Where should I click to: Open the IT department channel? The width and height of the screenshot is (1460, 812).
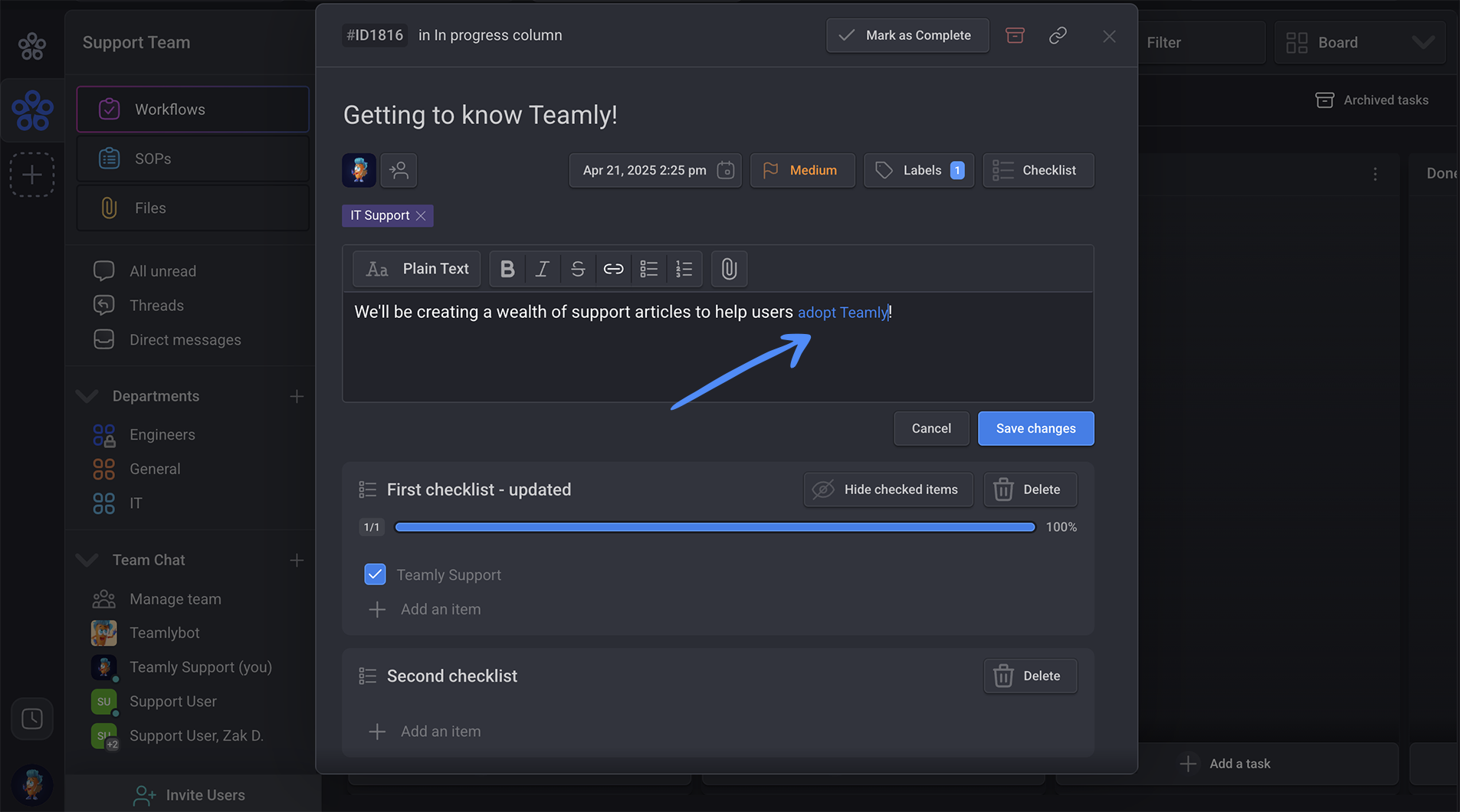pyautogui.click(x=136, y=503)
